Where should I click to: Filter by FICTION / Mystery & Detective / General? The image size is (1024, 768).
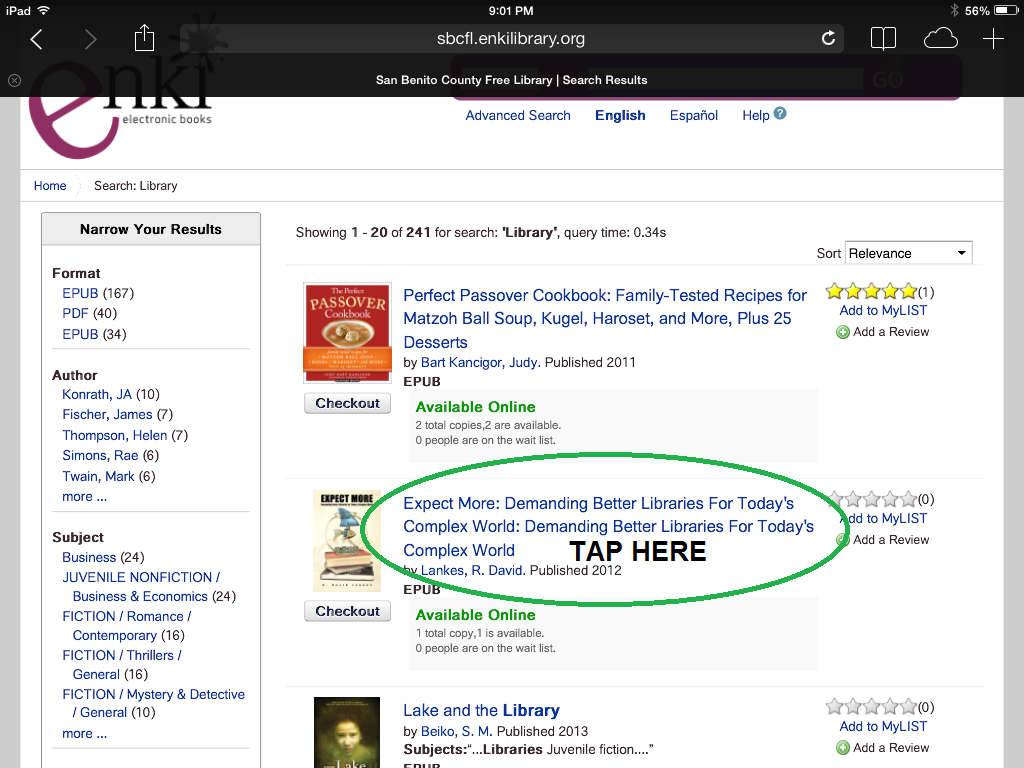(x=153, y=703)
